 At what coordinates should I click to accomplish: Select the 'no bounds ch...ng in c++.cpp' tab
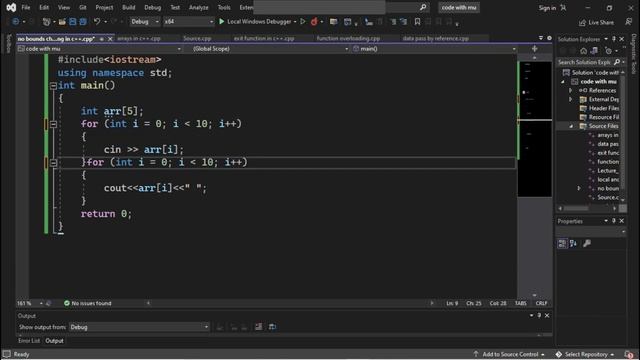point(56,39)
